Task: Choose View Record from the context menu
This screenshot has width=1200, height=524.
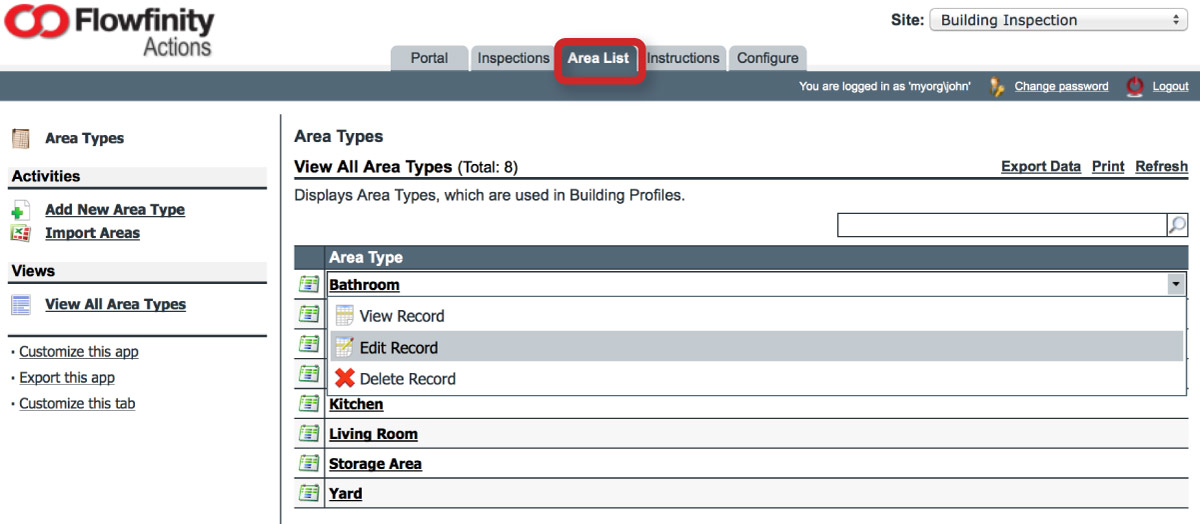Action: [x=757, y=316]
